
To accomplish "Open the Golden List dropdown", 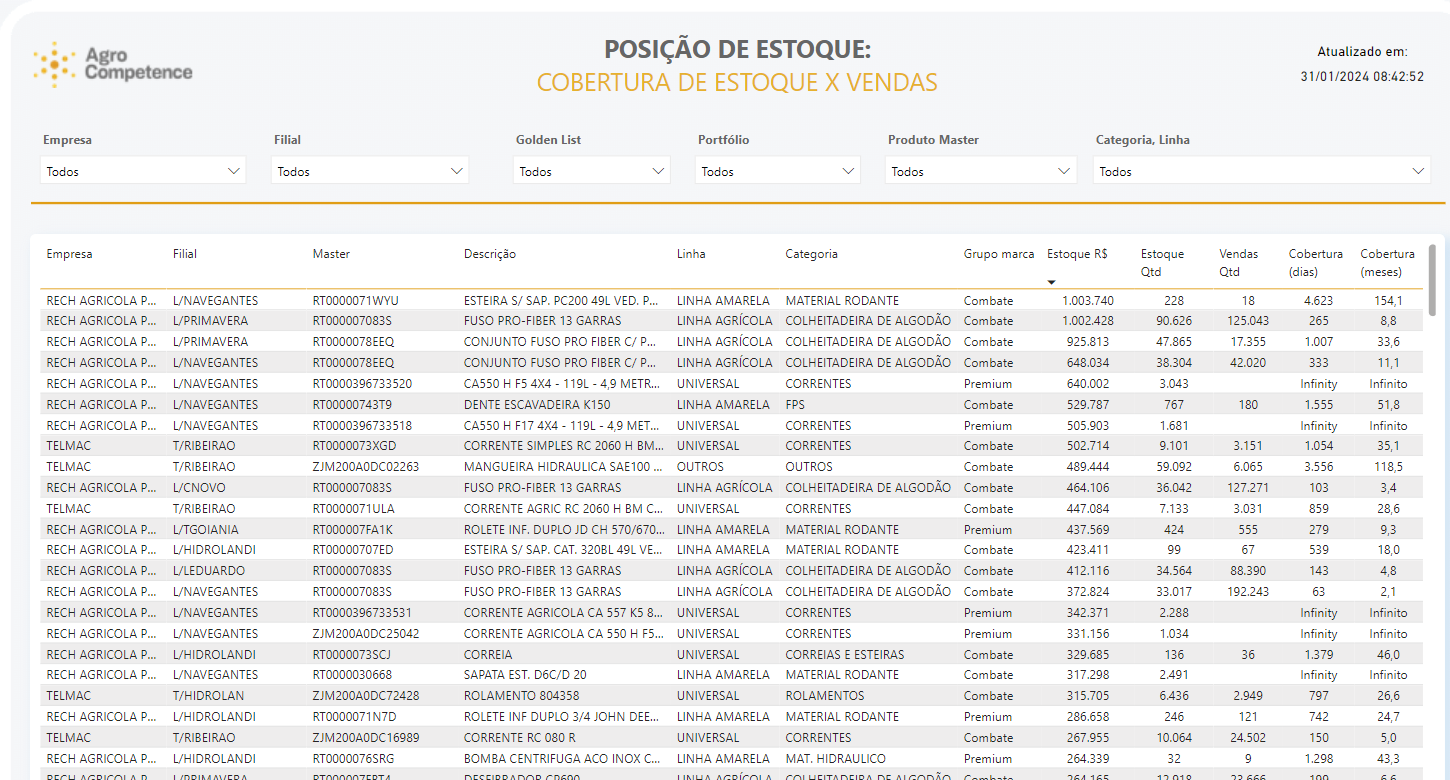I will click(591, 171).
